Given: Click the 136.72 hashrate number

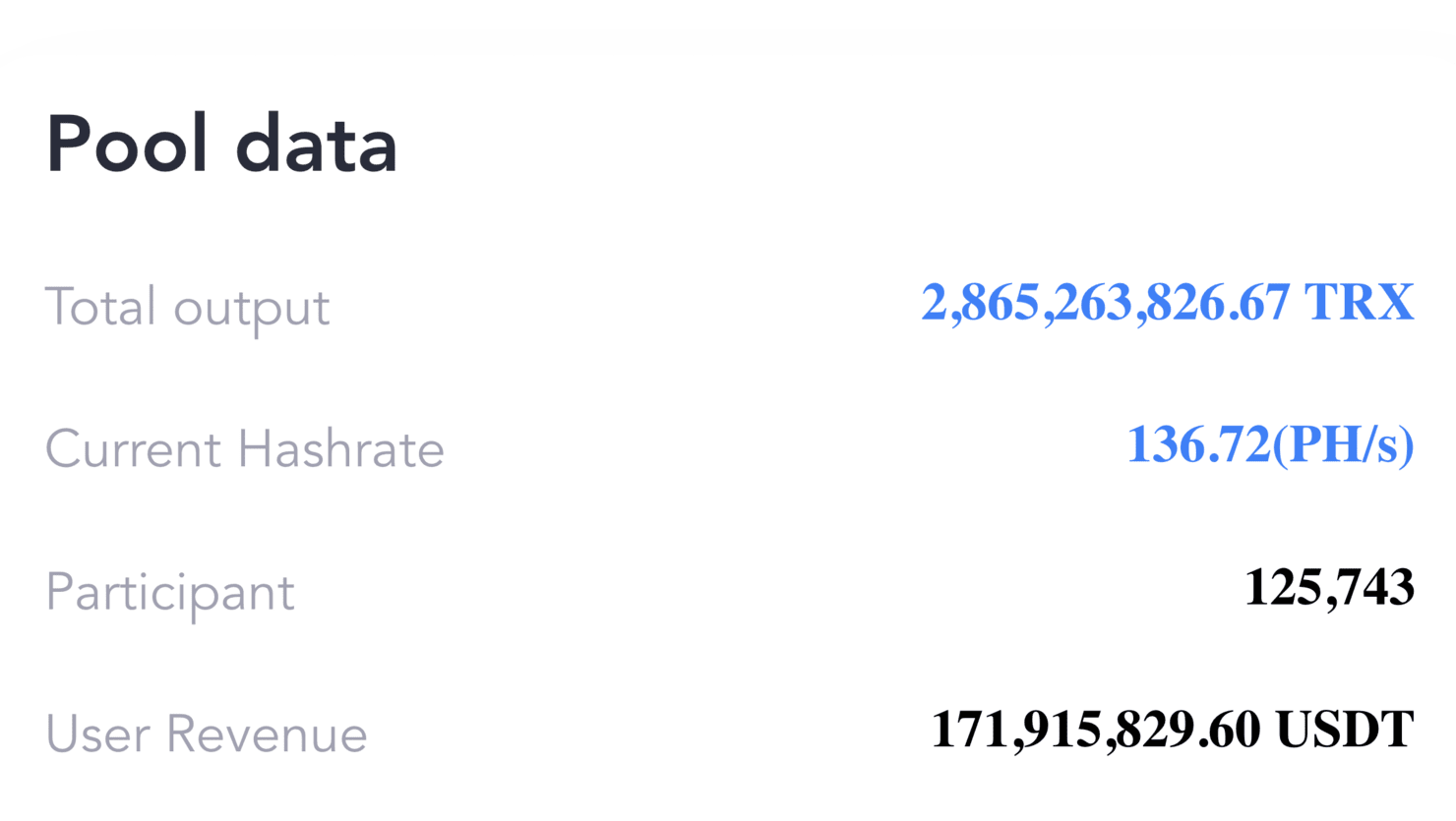Looking at the screenshot, I should pos(1198,444).
